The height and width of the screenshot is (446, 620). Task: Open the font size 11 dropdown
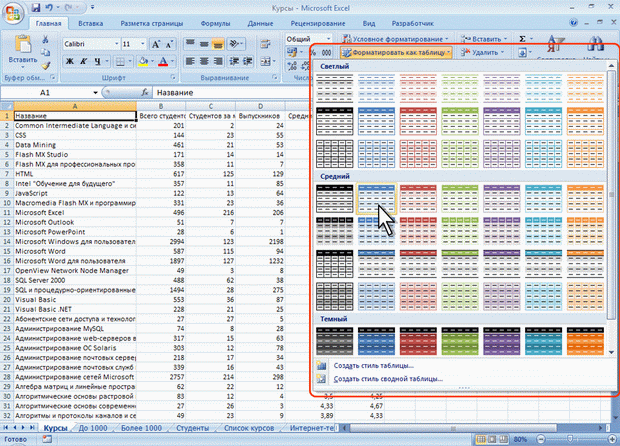pyautogui.click(x=143, y=44)
